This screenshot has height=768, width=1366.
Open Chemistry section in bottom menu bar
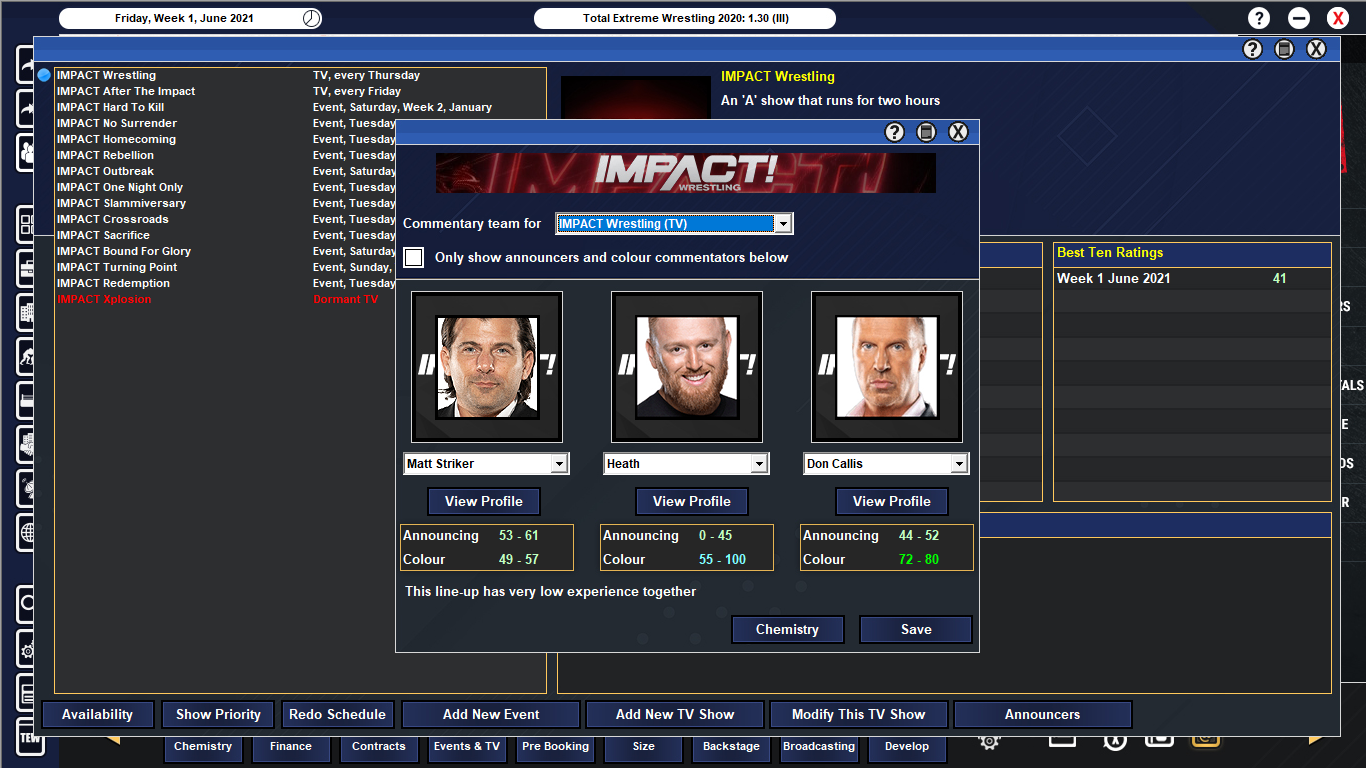tap(203, 747)
